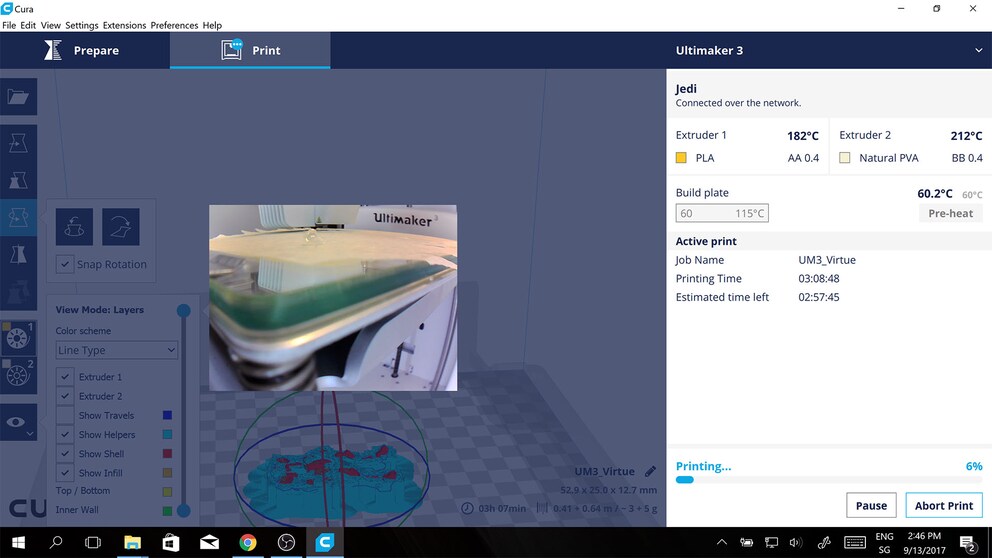Open Microsoft Store from taskbar
The height and width of the screenshot is (558, 992).
click(171, 542)
